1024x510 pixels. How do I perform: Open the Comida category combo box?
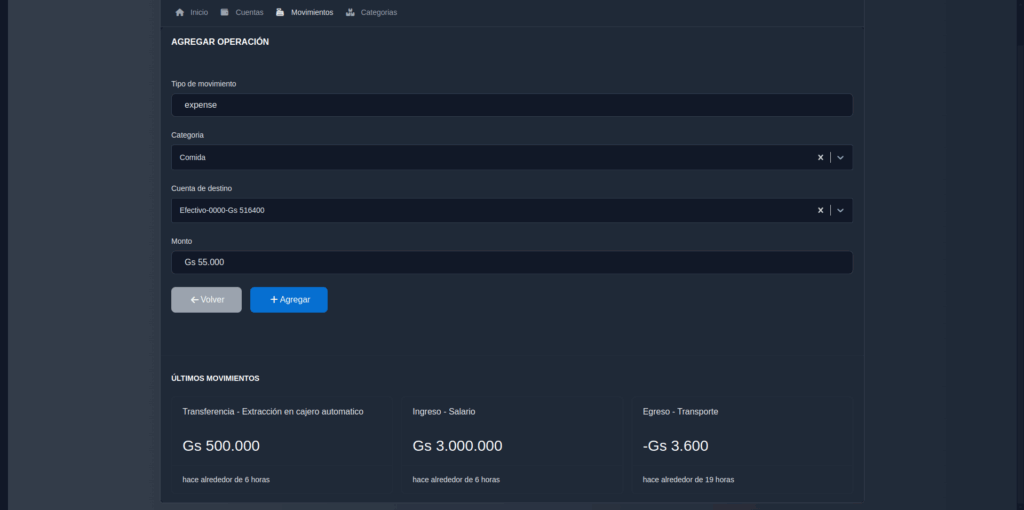[511, 157]
